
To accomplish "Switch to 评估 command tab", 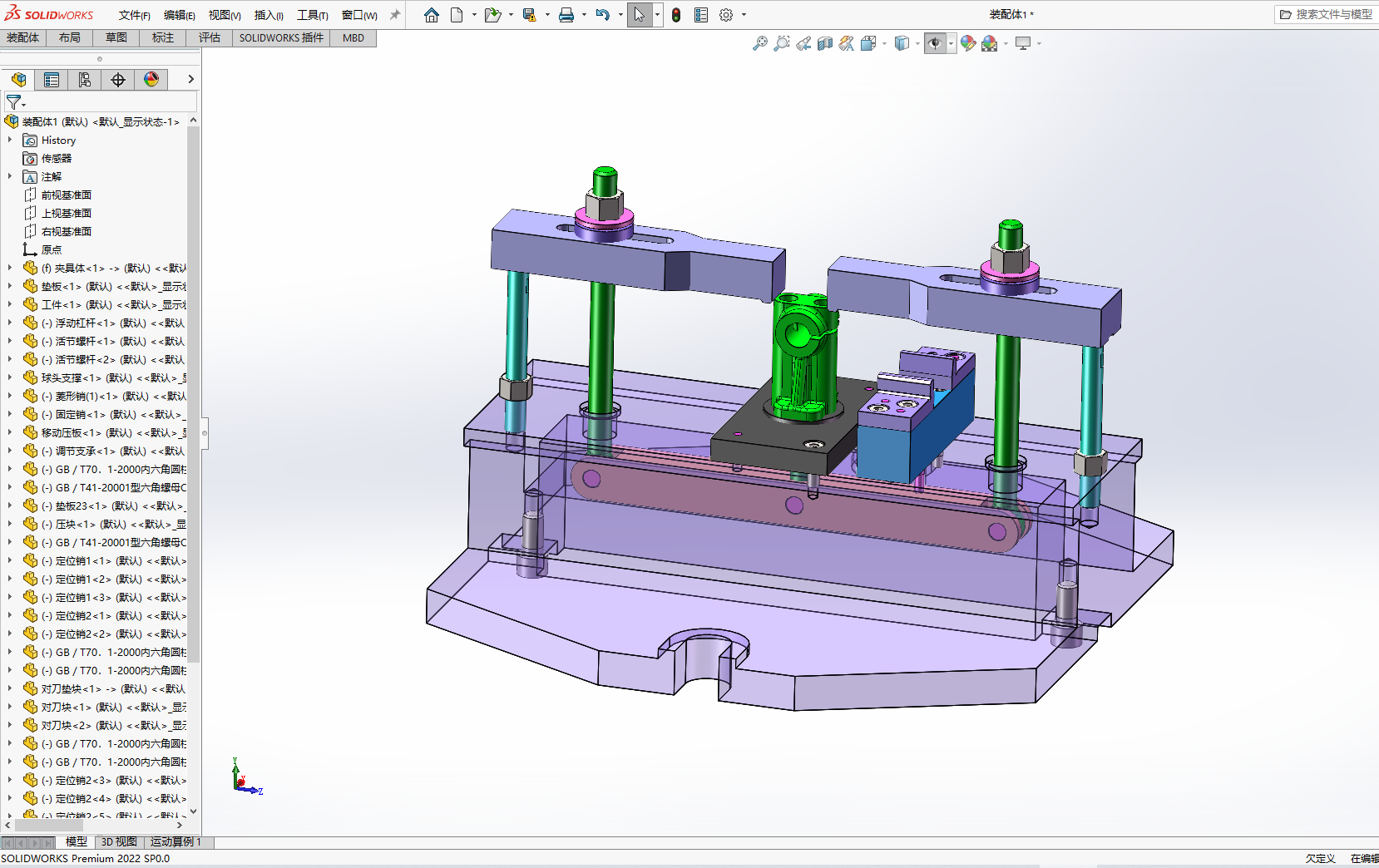I will (x=210, y=38).
